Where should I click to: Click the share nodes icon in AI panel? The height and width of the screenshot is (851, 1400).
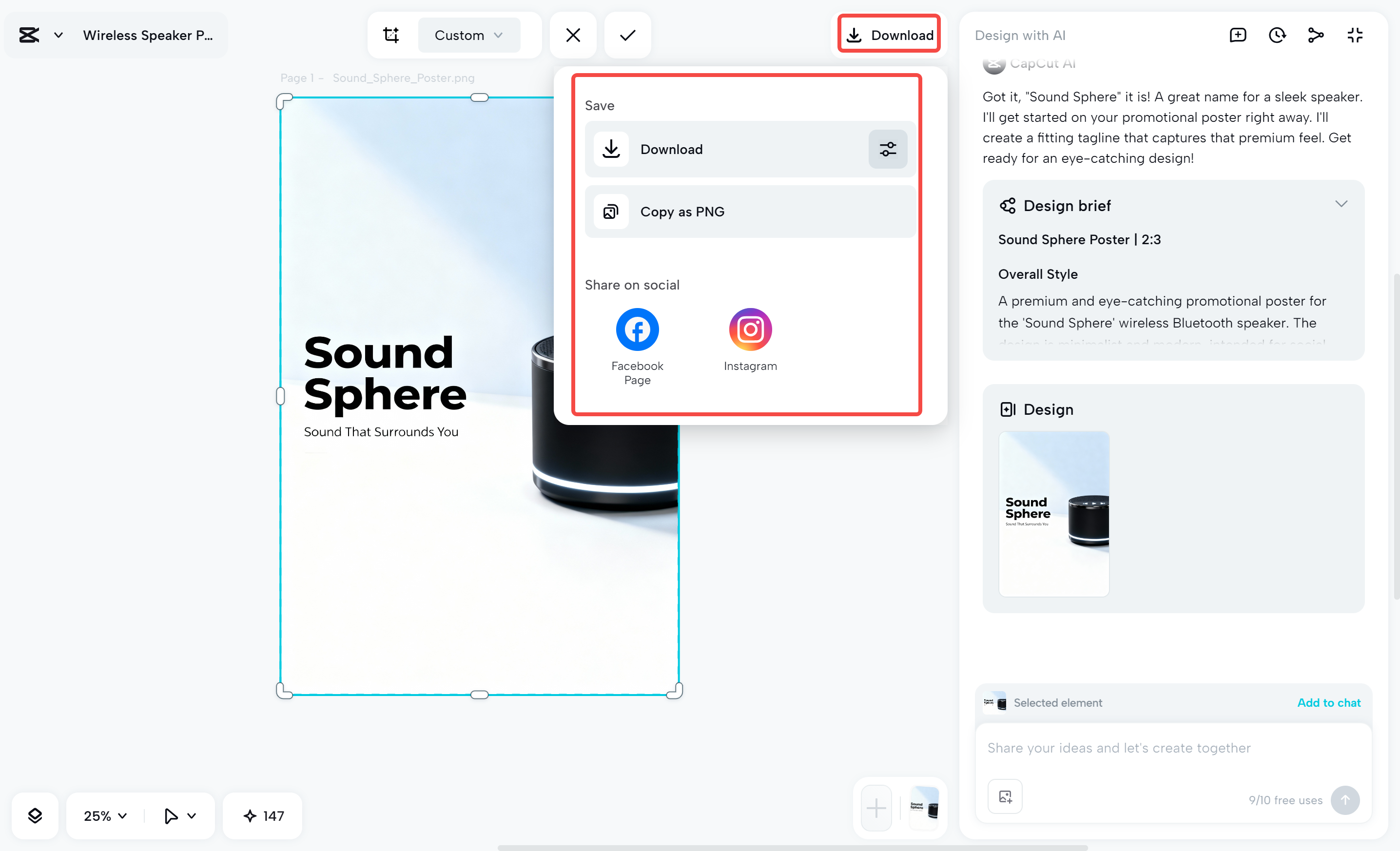(x=1316, y=35)
